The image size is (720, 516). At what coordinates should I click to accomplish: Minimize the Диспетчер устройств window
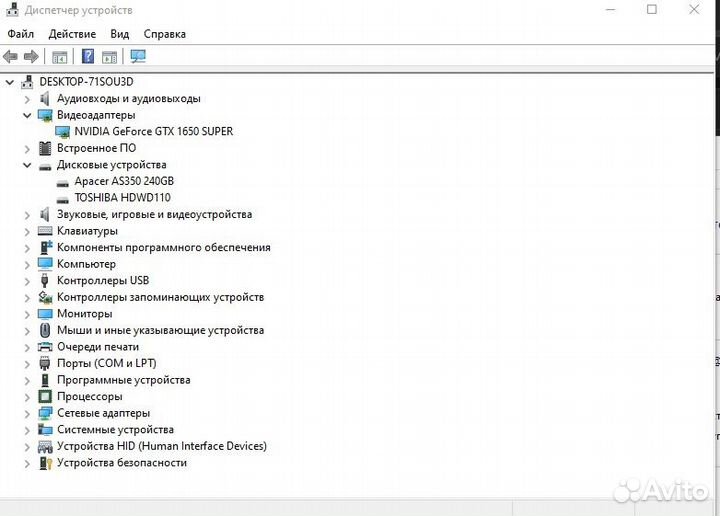click(x=610, y=9)
